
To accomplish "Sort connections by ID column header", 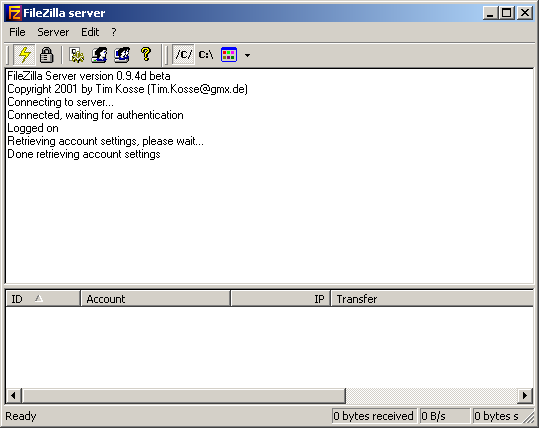I will coord(43,298).
